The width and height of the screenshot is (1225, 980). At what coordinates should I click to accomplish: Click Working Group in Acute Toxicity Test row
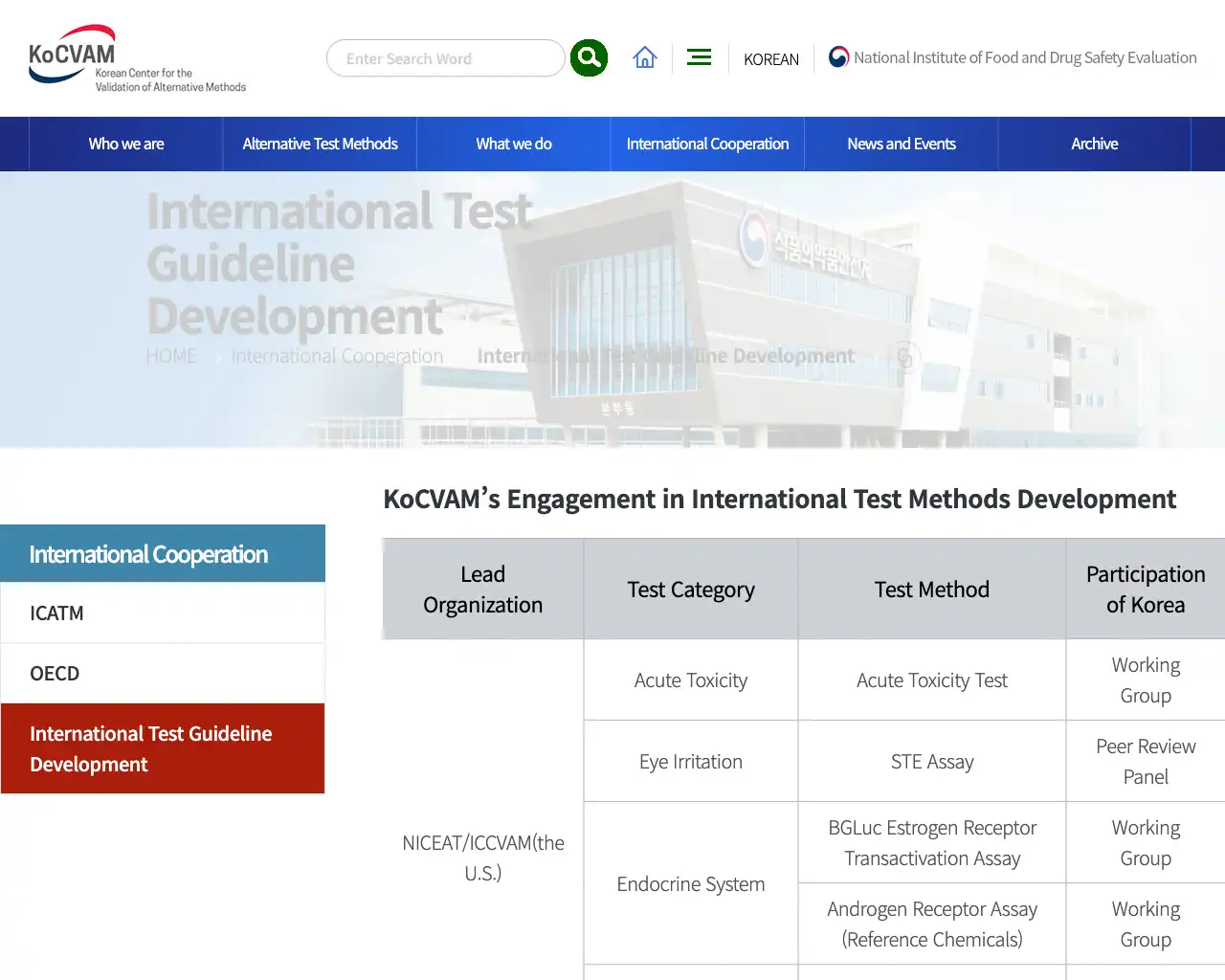click(1146, 680)
